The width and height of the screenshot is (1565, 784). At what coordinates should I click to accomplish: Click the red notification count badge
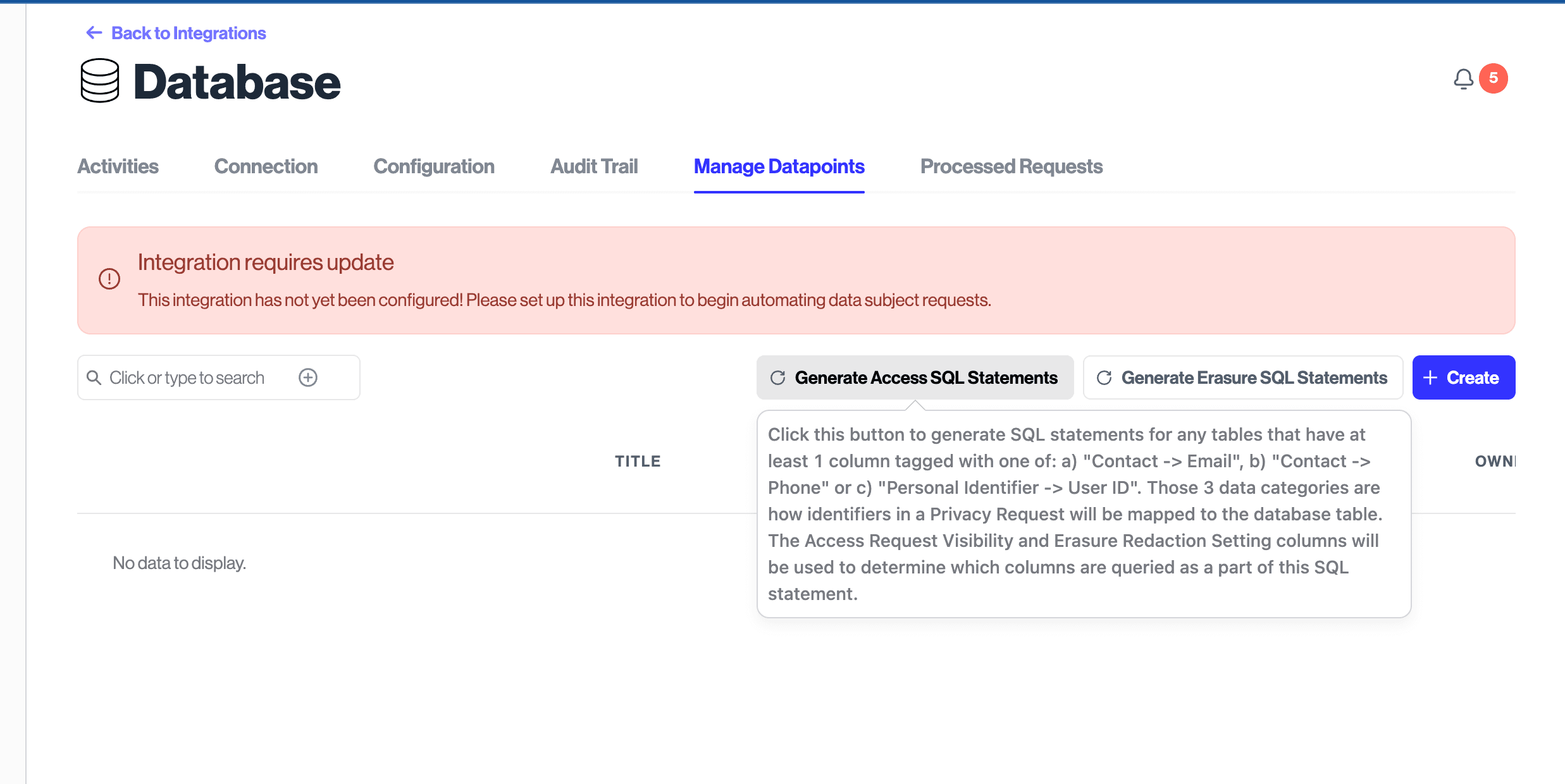[x=1494, y=78]
